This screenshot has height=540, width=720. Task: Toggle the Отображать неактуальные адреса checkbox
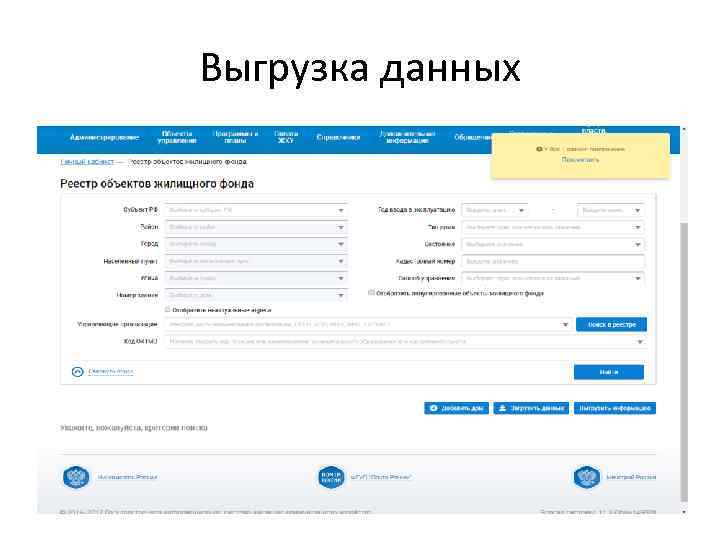168,310
